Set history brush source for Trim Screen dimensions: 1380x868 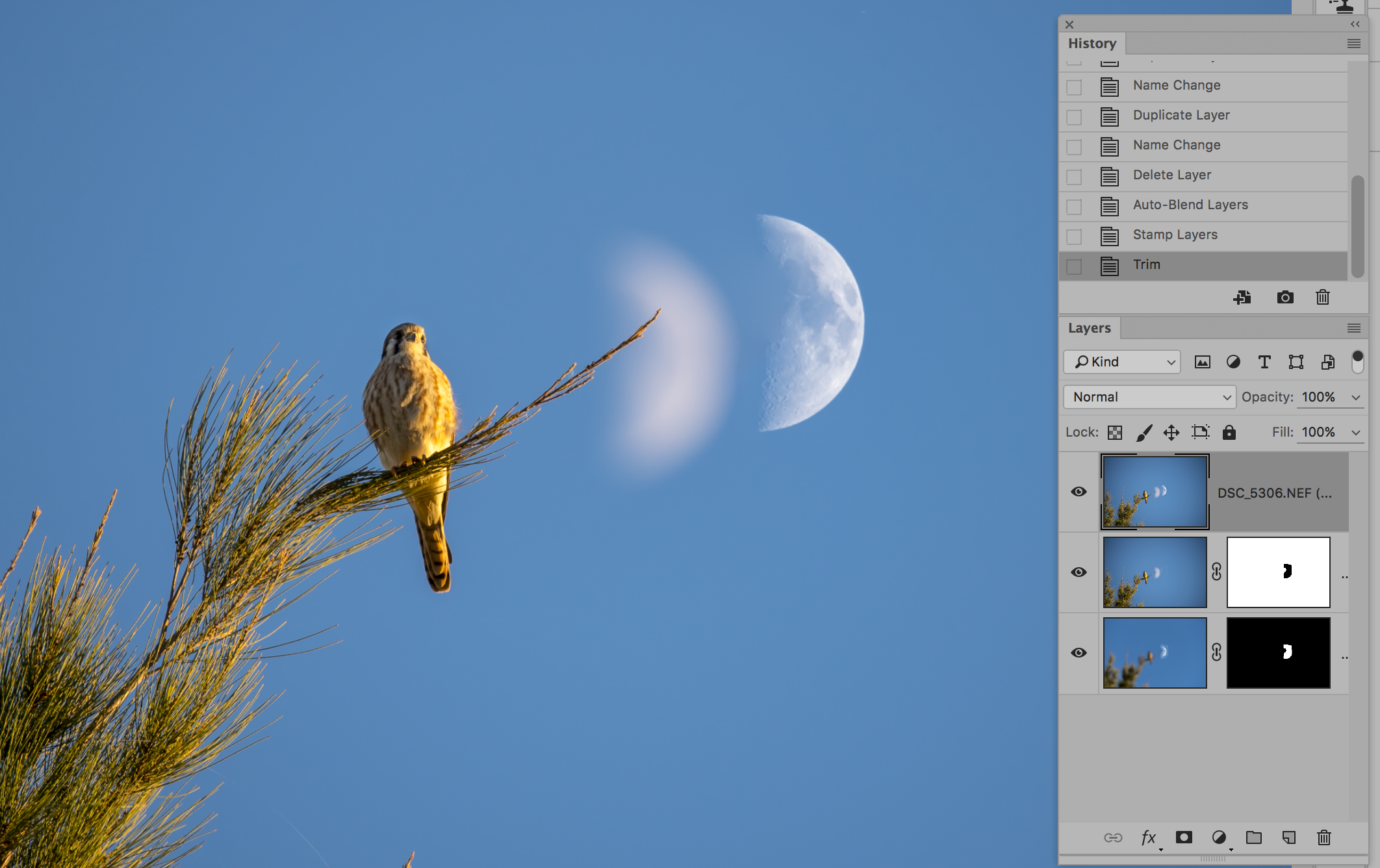tap(1074, 266)
